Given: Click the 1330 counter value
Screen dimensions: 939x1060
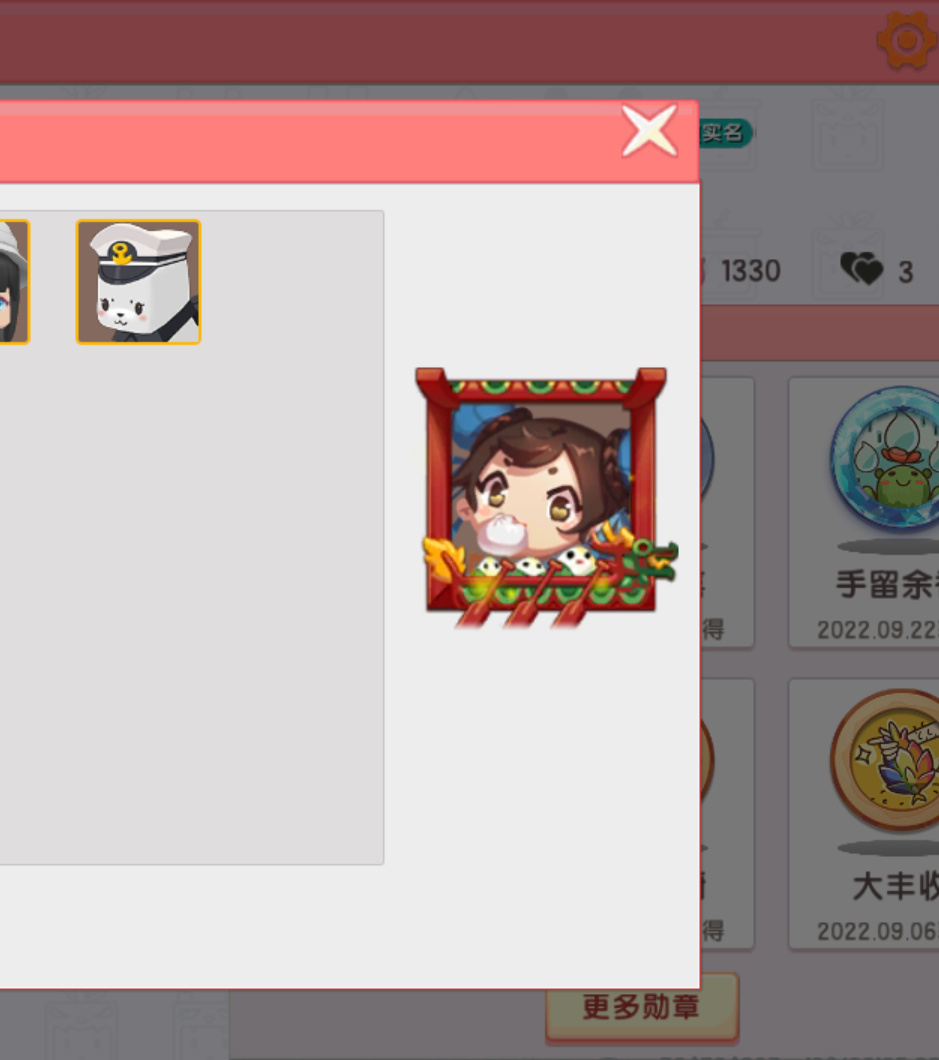Looking at the screenshot, I should pos(750,271).
